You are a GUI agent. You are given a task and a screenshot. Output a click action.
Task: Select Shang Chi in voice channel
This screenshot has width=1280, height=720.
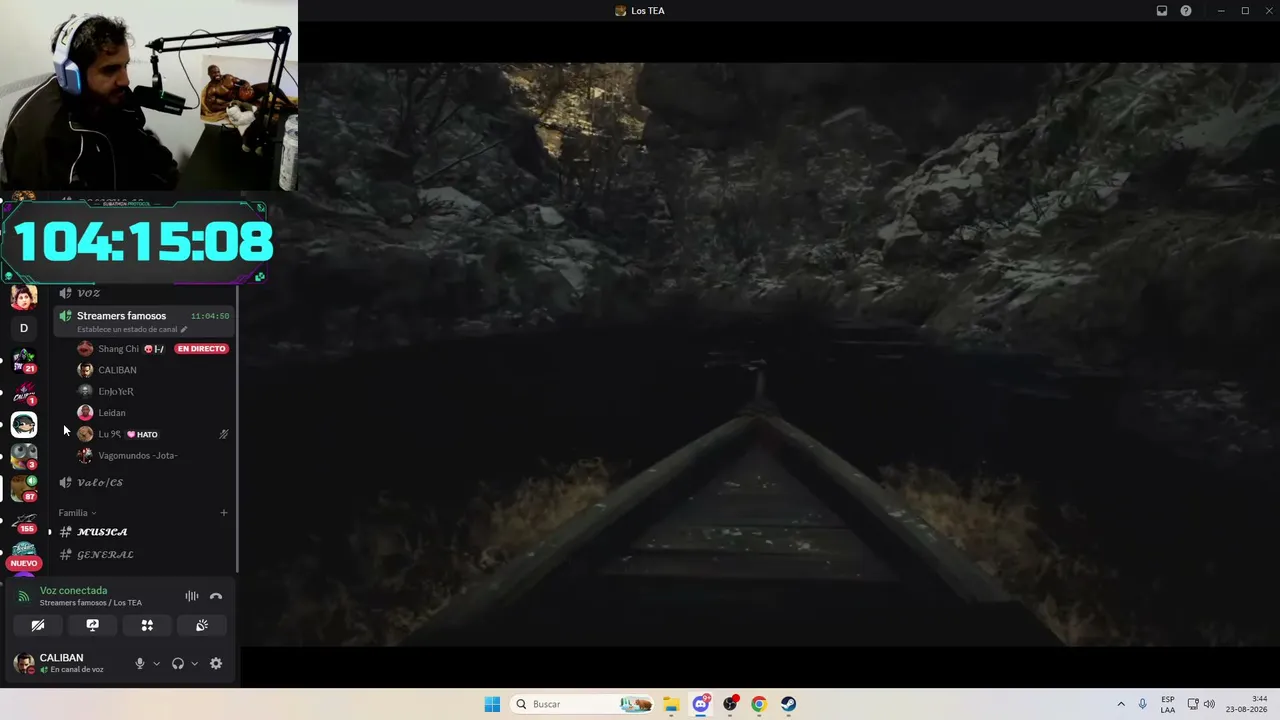pos(118,349)
